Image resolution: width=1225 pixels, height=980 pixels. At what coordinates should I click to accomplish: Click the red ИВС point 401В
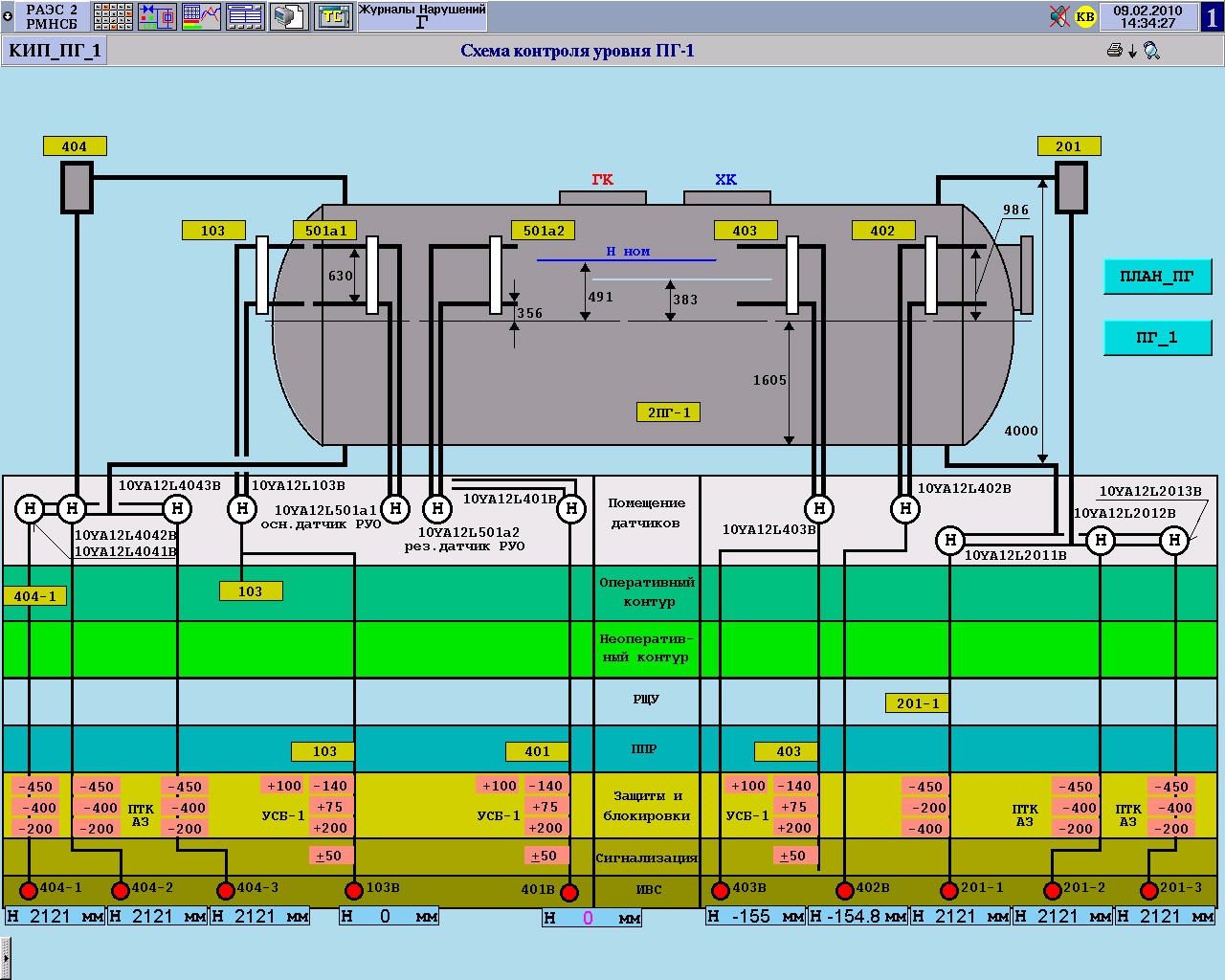(569, 894)
